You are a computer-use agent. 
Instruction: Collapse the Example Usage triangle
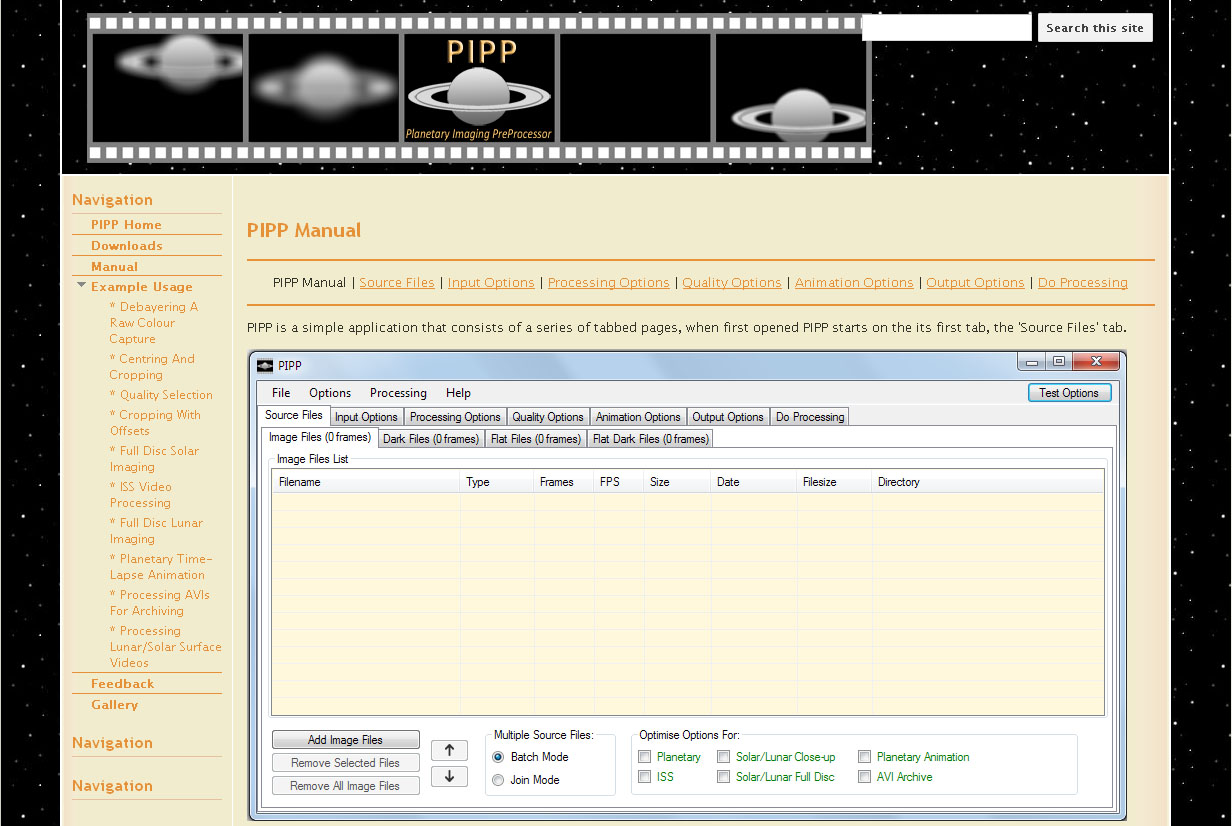81,286
